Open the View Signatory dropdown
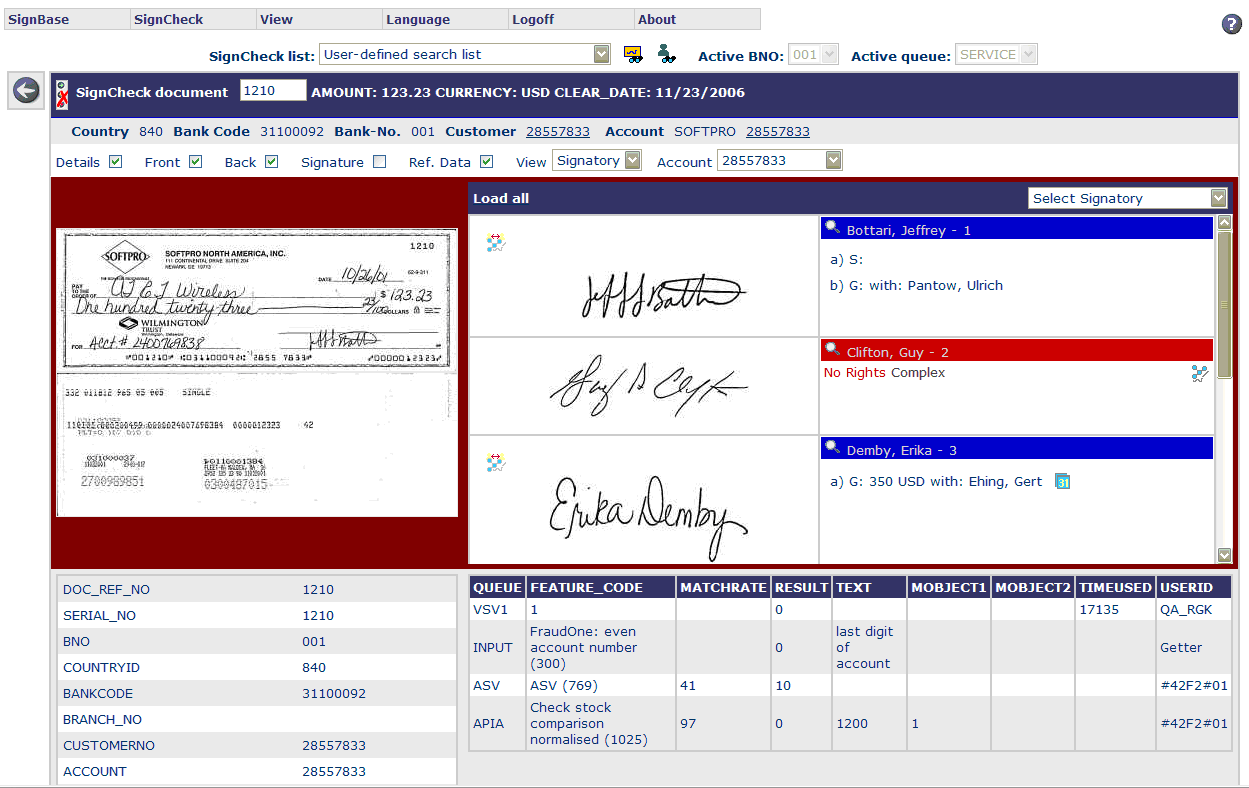Viewport: 1249px width, 788px height. (632, 161)
